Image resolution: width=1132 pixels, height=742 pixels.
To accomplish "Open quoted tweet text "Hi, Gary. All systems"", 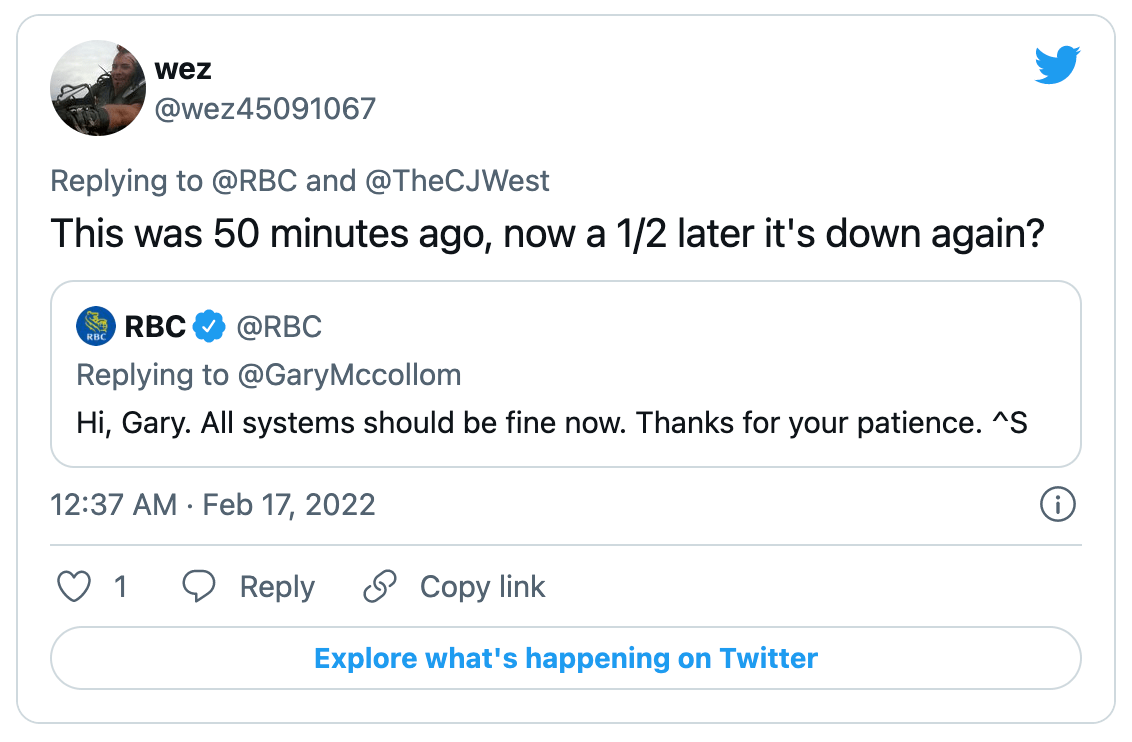I will pyautogui.click(x=552, y=423).
